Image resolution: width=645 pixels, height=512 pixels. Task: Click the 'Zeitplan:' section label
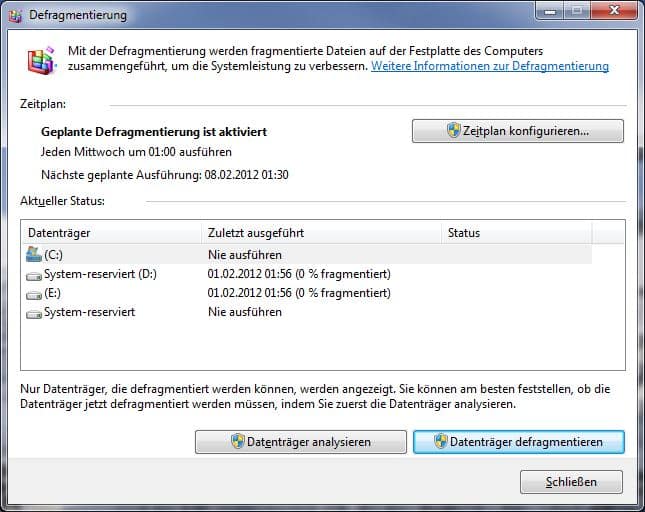click(43, 104)
